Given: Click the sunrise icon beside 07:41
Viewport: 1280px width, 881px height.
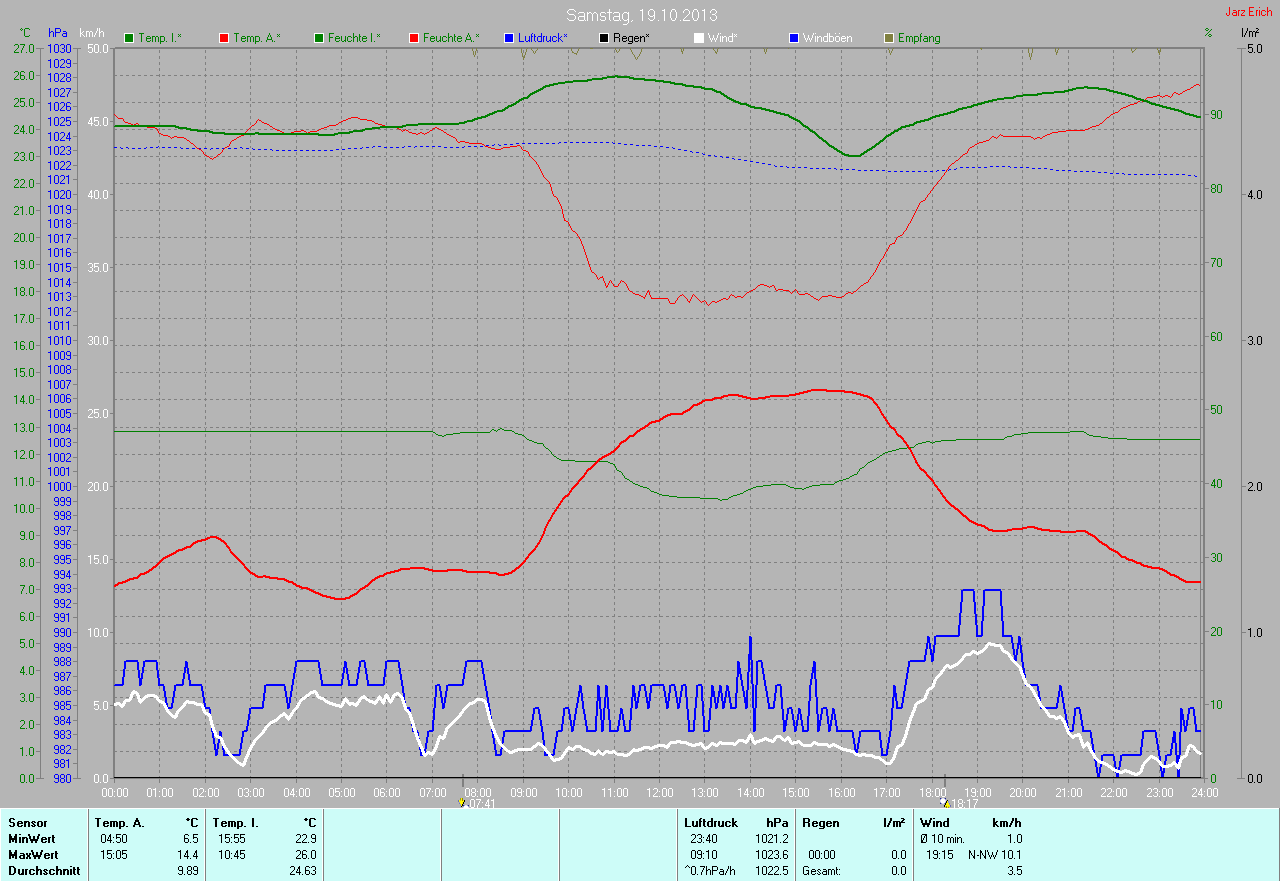Looking at the screenshot, I should (462, 802).
